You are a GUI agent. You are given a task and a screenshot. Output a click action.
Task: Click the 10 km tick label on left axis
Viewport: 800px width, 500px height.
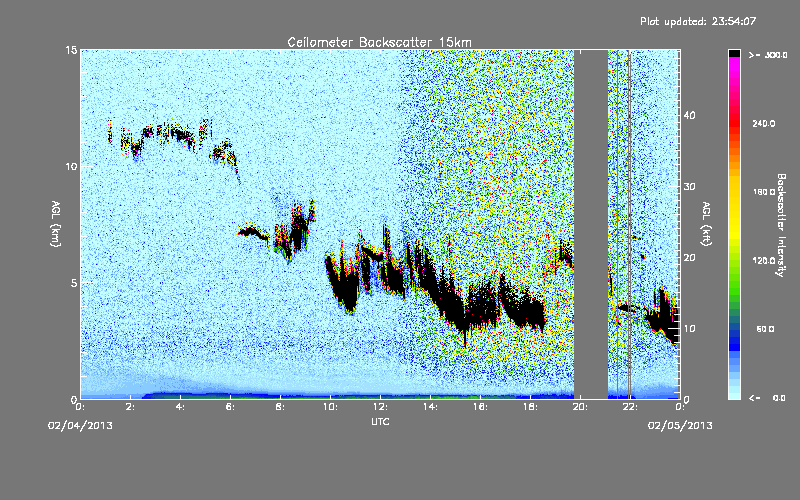click(71, 167)
